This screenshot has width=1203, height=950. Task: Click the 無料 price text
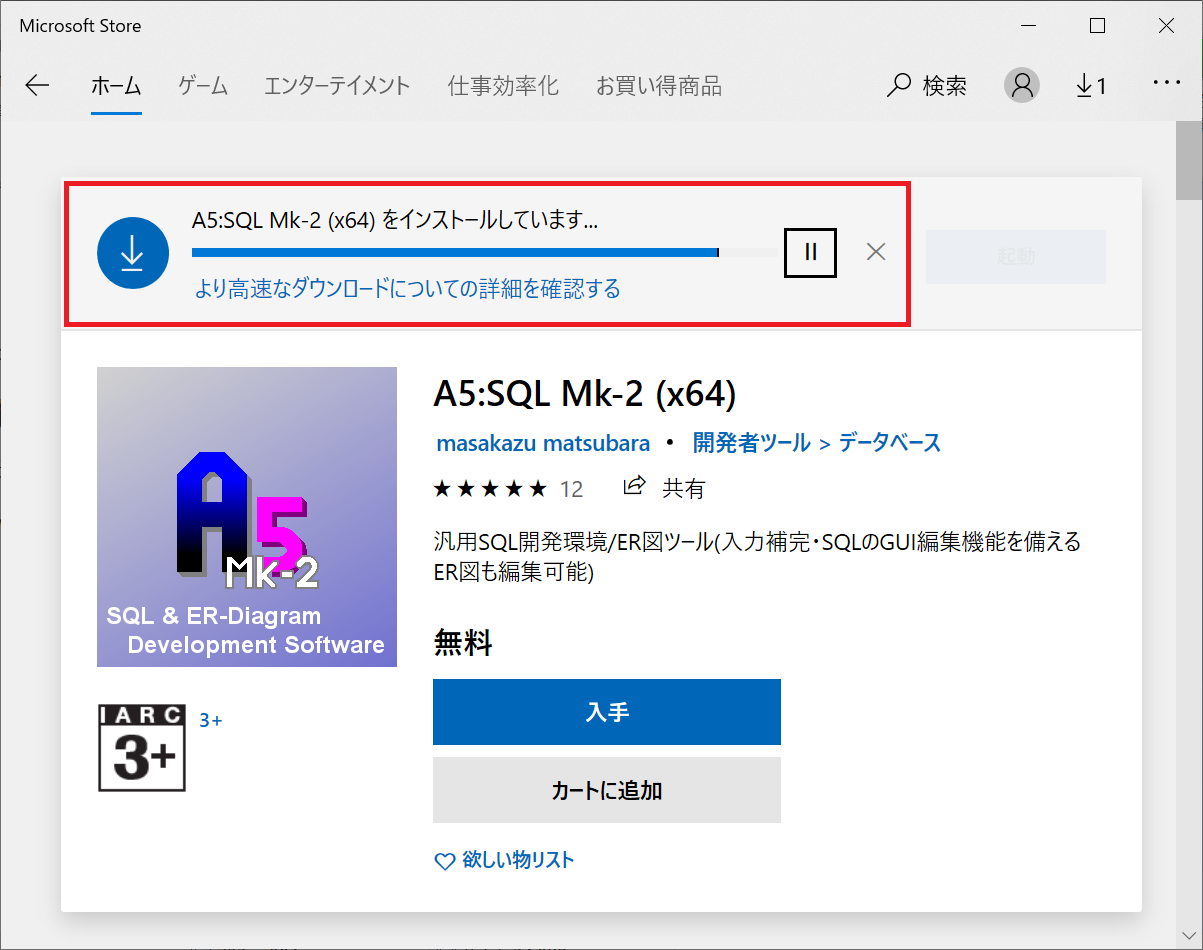click(463, 643)
